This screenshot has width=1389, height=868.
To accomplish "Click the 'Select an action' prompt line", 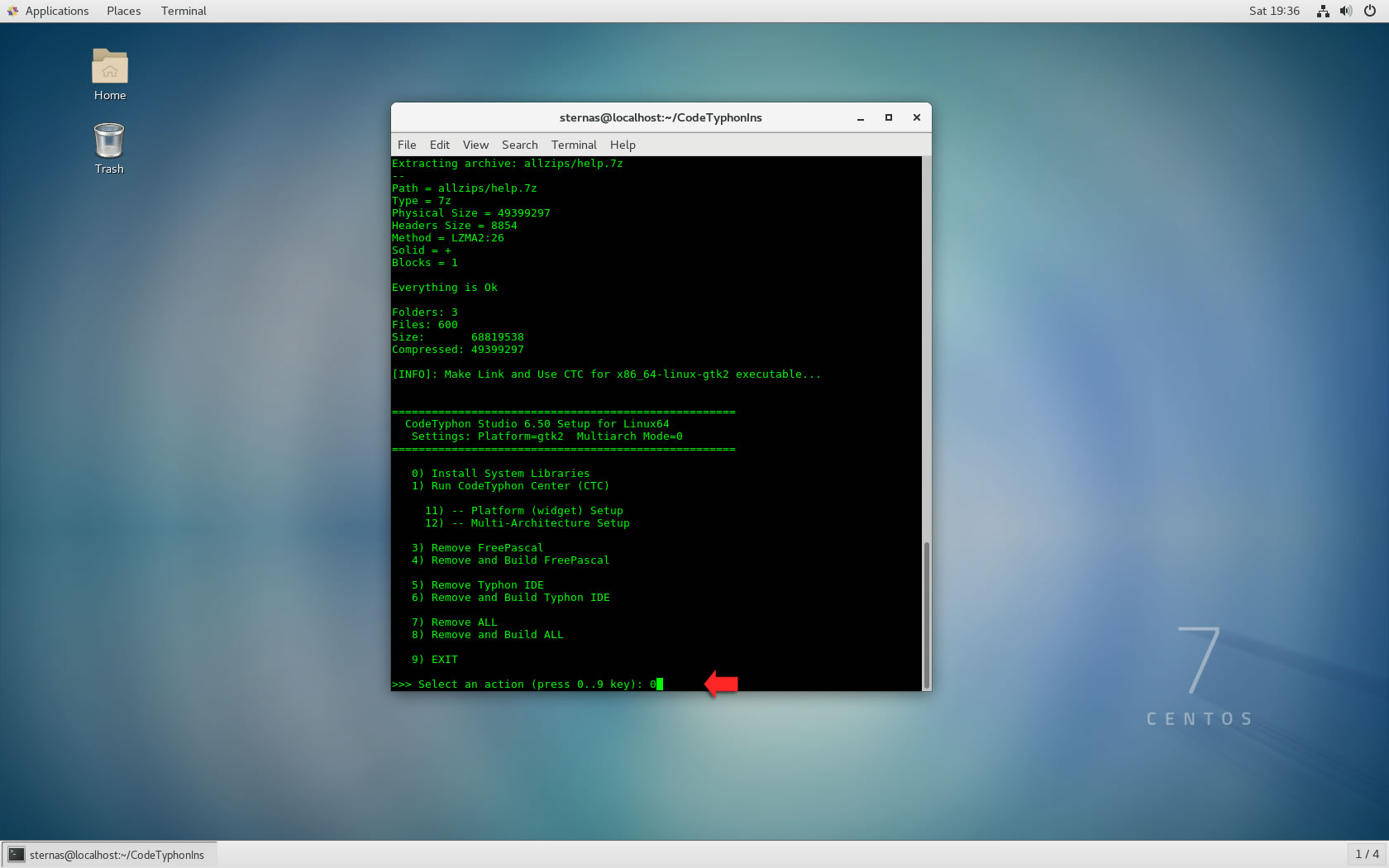I will [x=527, y=684].
